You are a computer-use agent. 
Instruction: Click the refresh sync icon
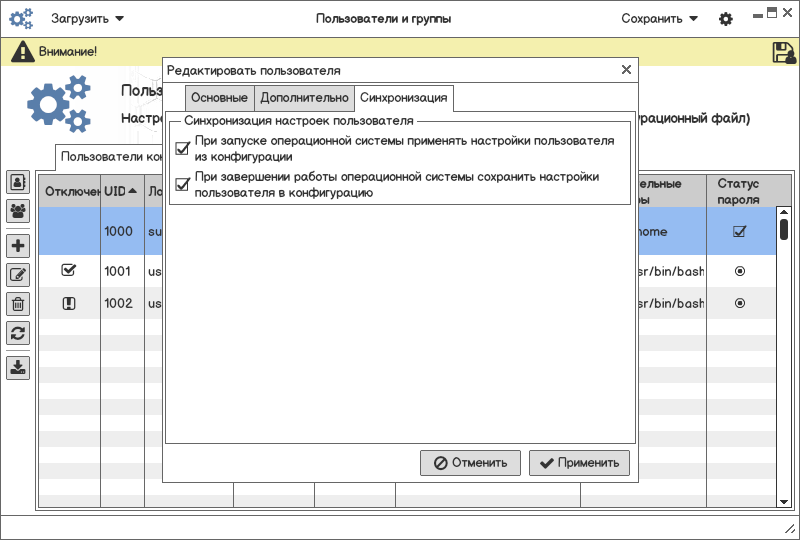(18, 333)
